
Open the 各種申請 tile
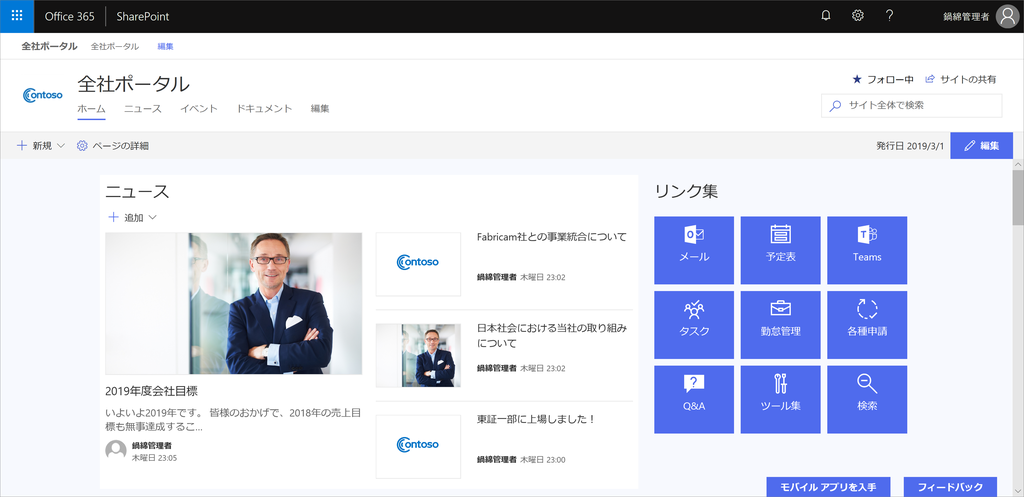(867, 325)
